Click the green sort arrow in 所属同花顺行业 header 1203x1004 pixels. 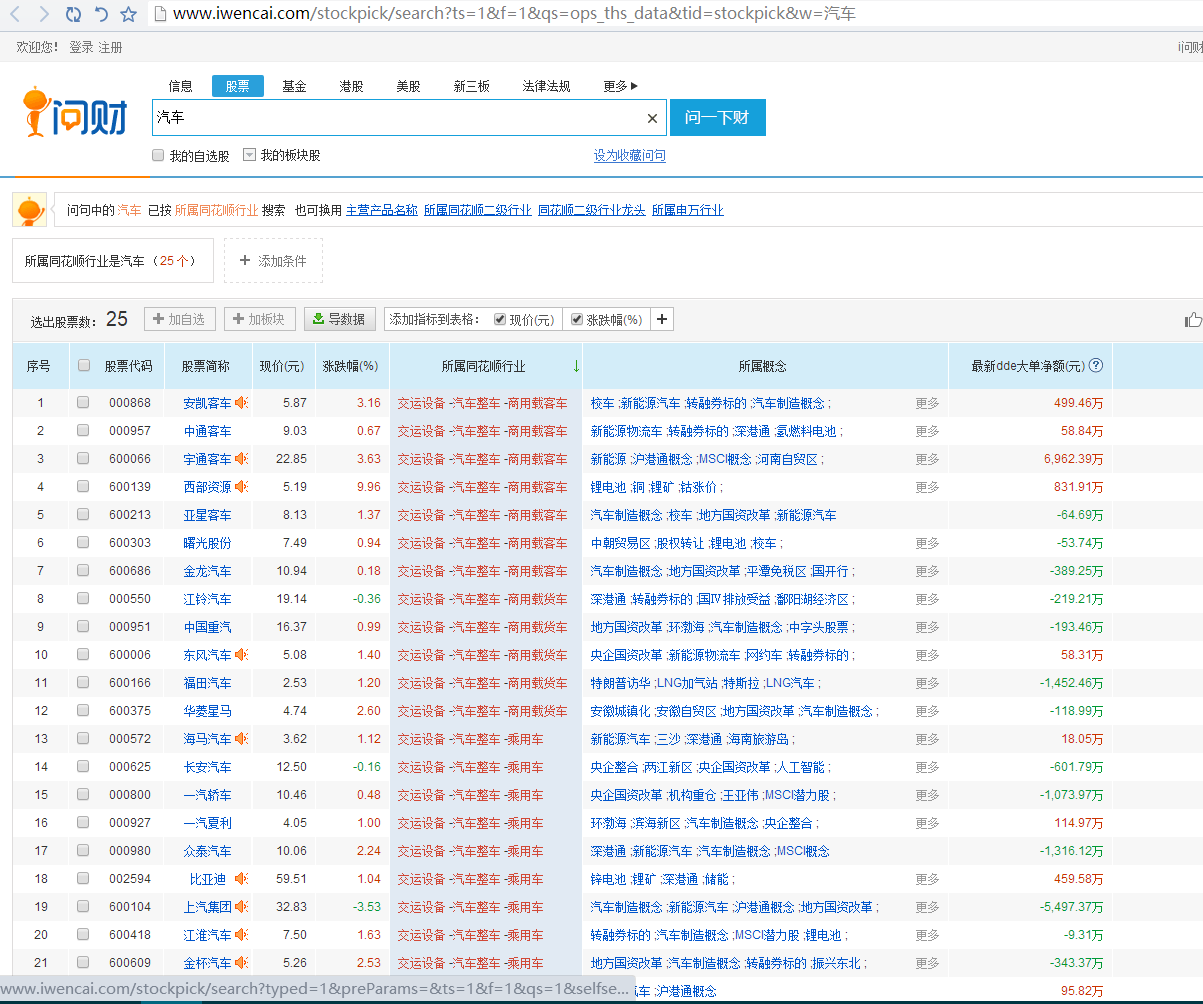[576, 366]
